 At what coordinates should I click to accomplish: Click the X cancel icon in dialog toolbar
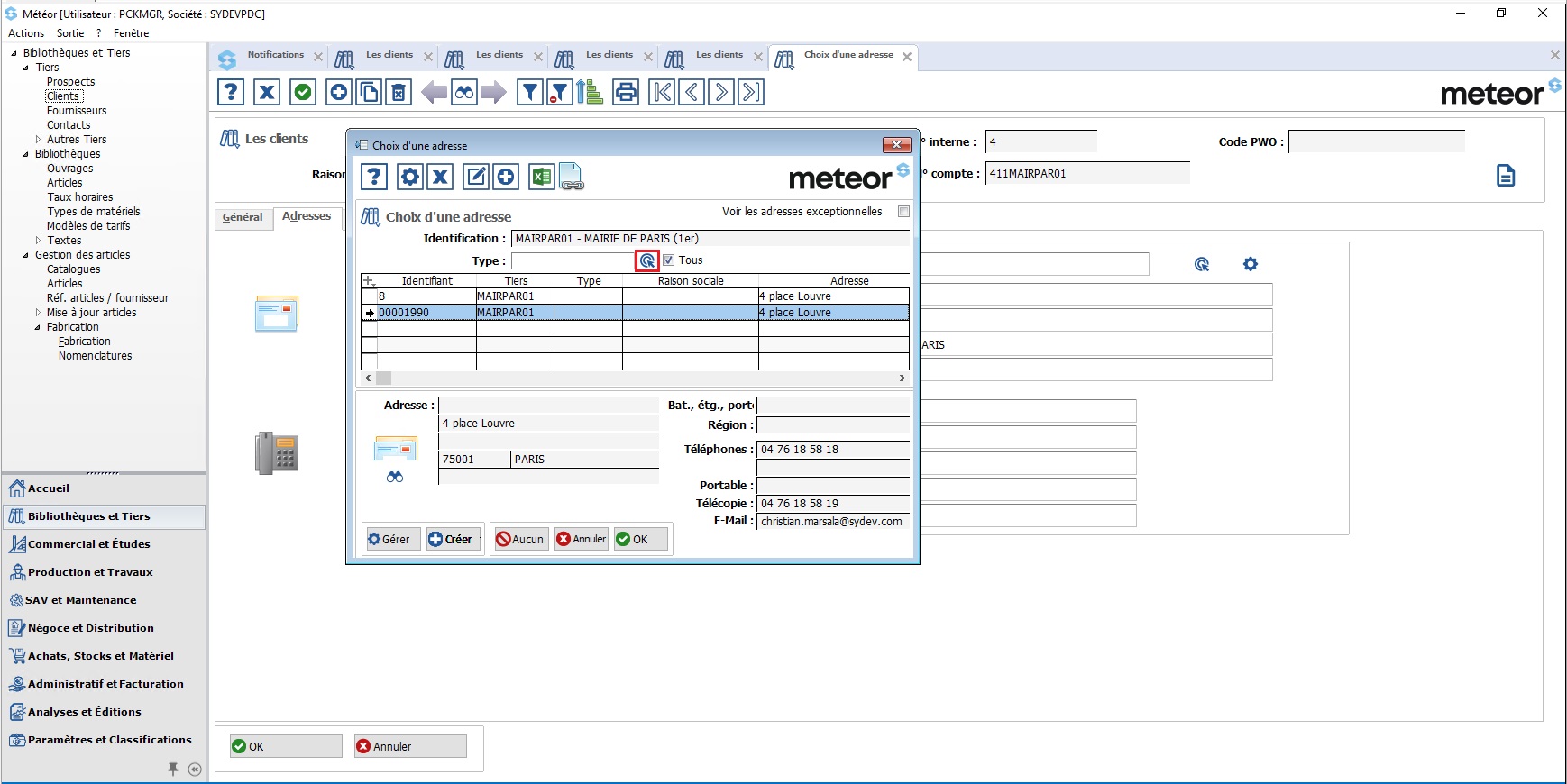(440, 177)
